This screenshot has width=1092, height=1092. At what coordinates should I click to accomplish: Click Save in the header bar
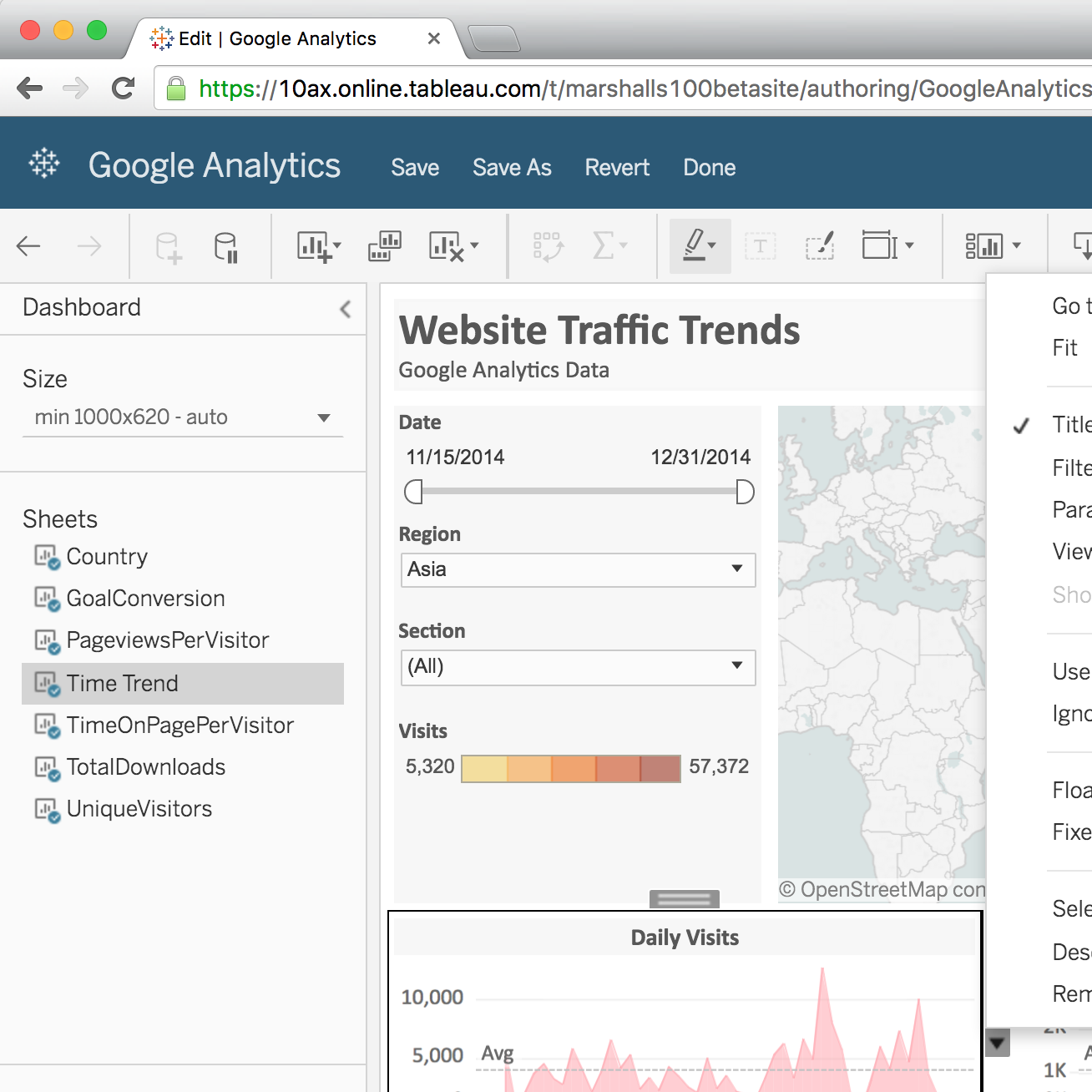pos(415,168)
